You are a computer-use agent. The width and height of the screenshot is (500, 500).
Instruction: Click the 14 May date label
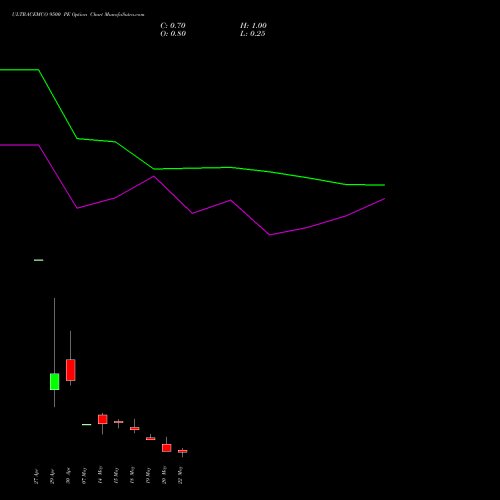point(100,475)
